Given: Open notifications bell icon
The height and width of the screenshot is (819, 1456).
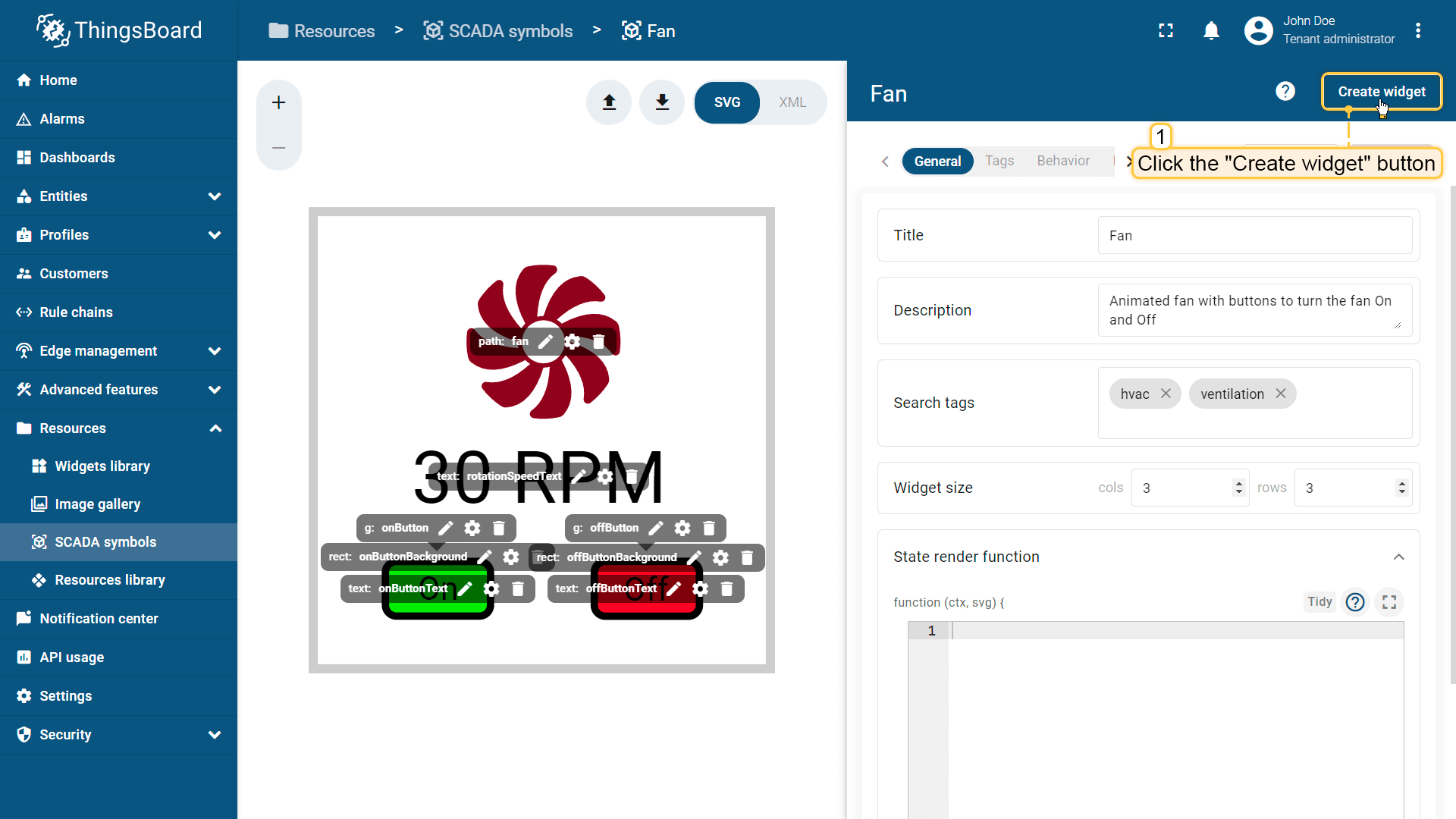Looking at the screenshot, I should click(1211, 31).
